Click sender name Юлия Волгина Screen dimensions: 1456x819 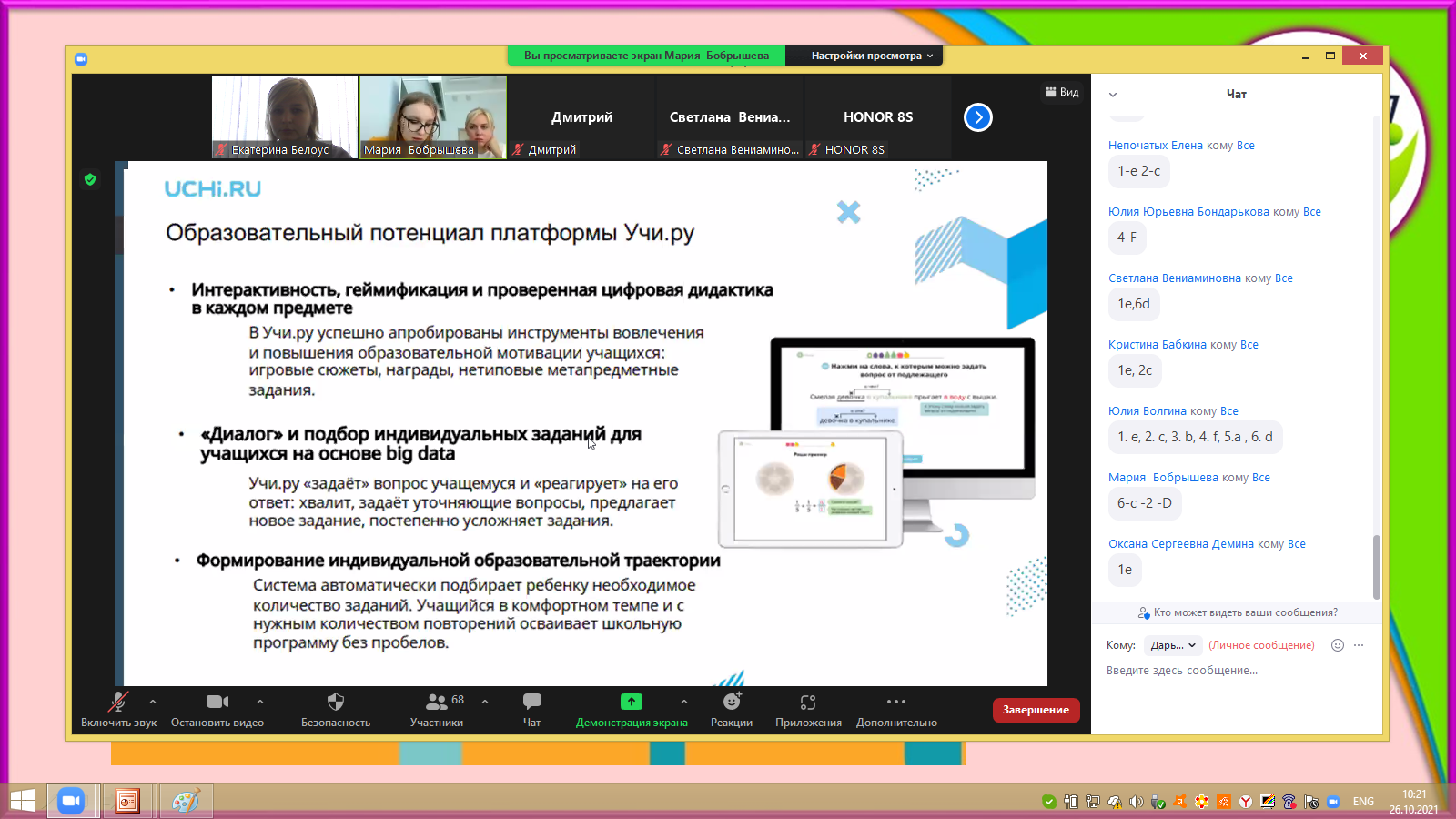tap(1148, 411)
